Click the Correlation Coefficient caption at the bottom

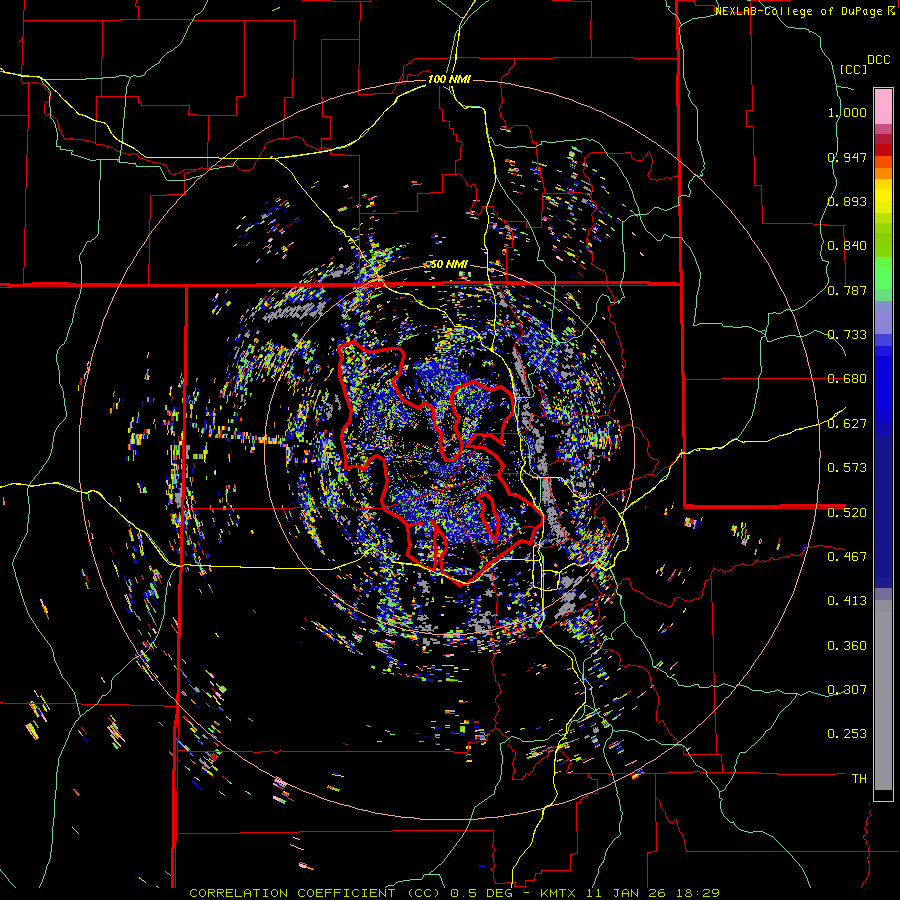click(454, 893)
